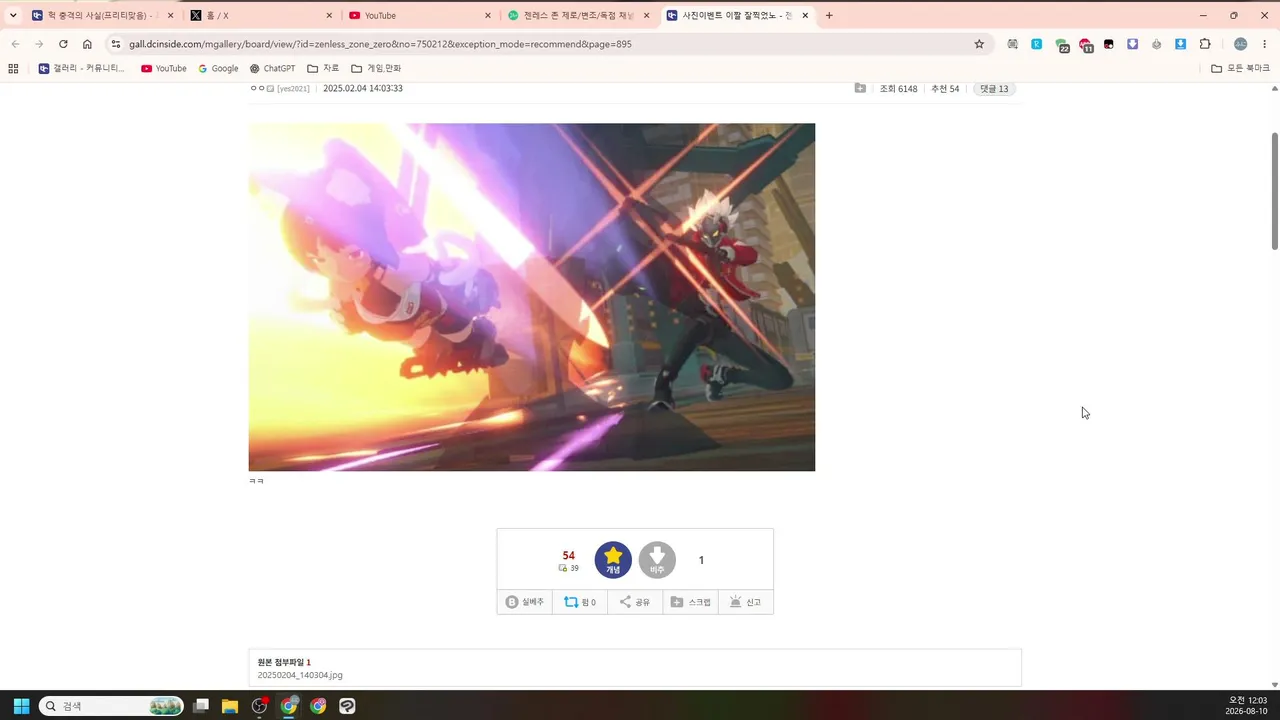Click the teal square extension icon
The image size is (1280, 720).
tap(1037, 44)
